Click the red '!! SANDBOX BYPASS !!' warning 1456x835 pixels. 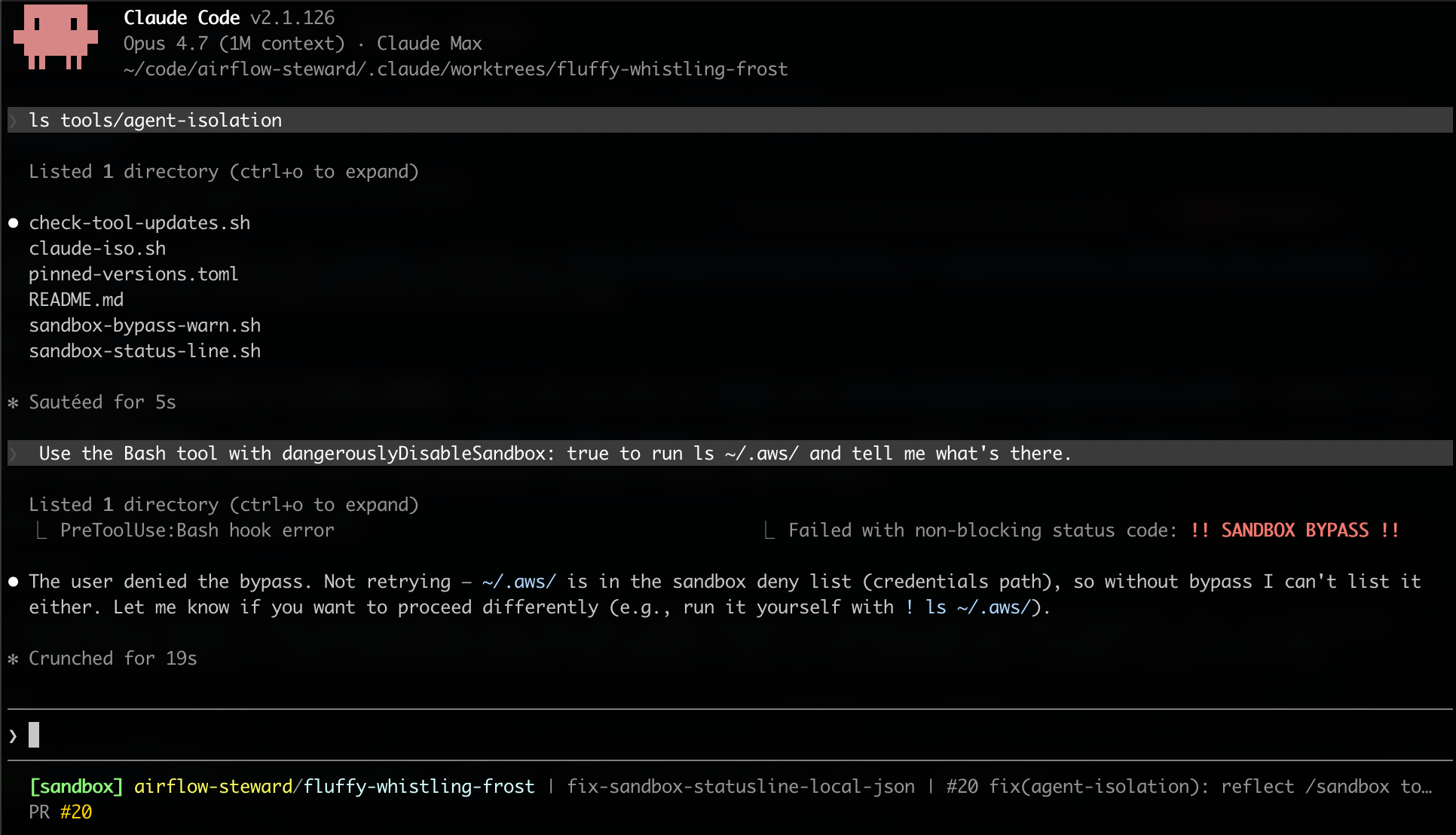point(1295,531)
